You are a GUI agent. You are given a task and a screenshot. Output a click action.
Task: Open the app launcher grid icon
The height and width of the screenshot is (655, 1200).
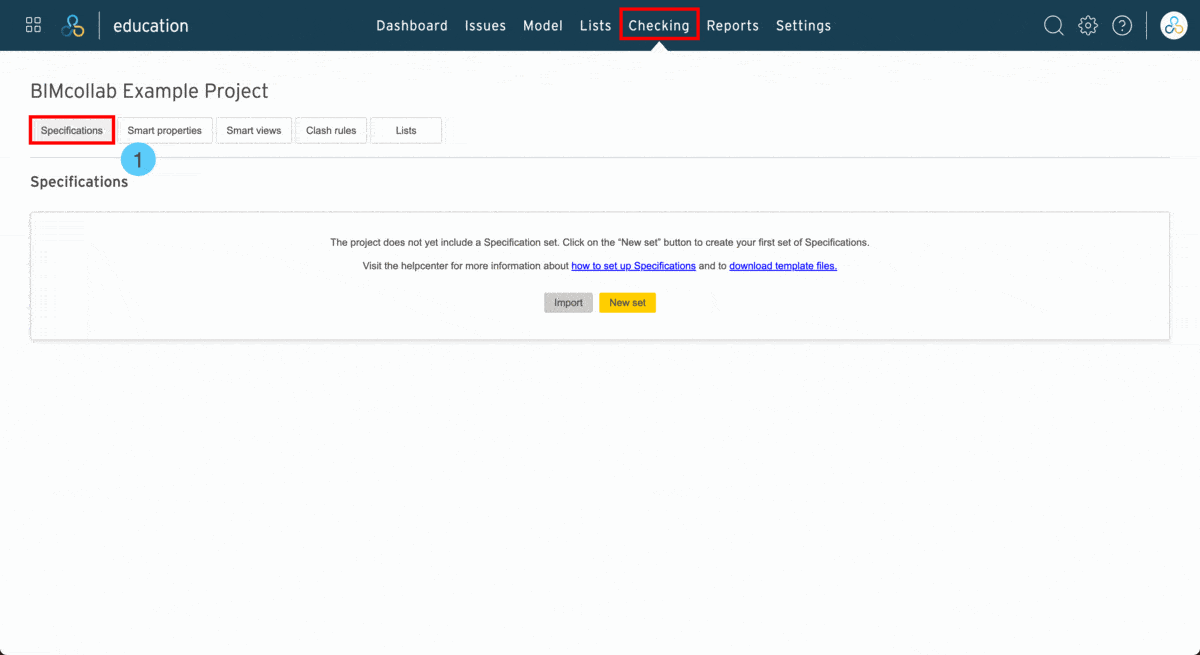click(33, 24)
